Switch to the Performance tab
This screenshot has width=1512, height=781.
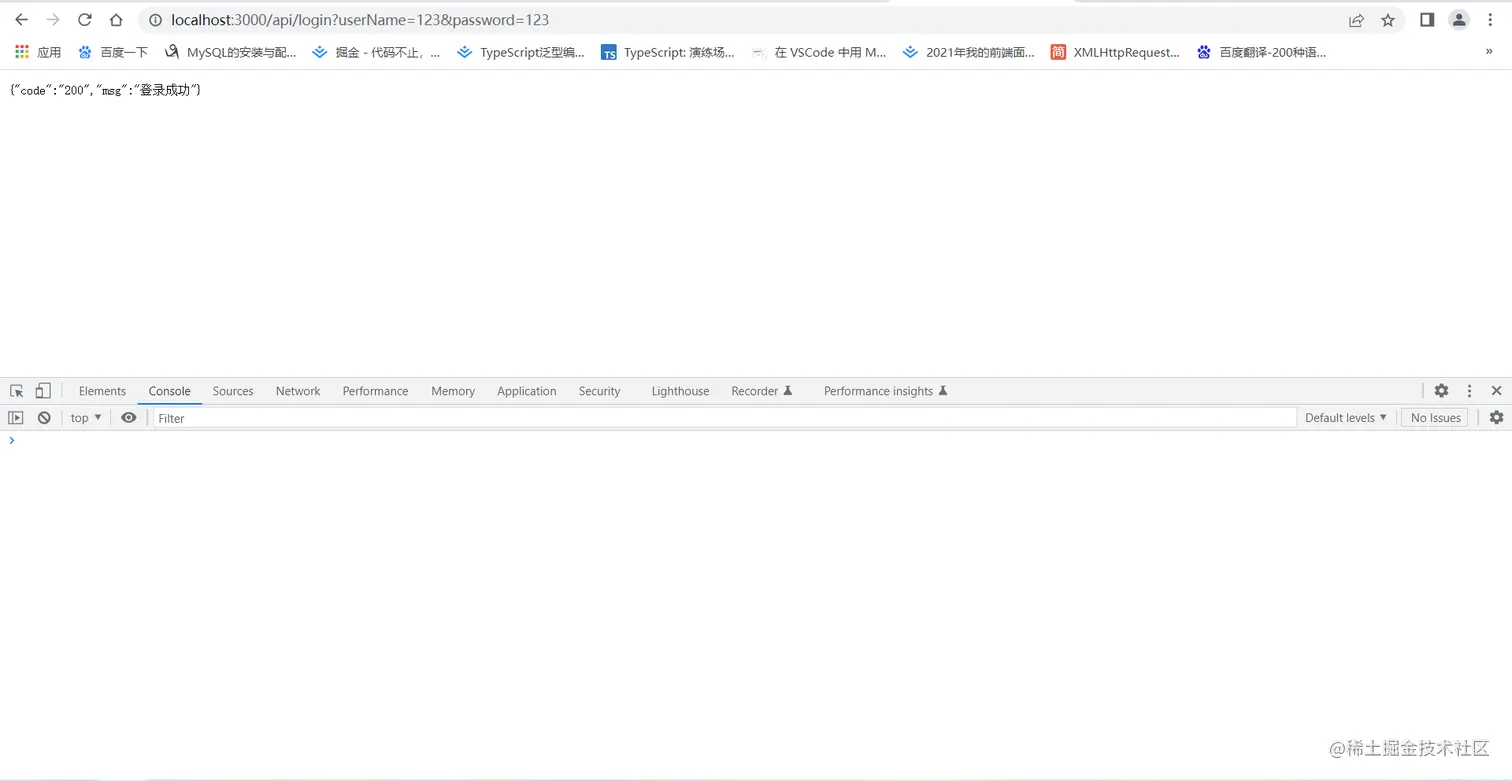tap(375, 391)
